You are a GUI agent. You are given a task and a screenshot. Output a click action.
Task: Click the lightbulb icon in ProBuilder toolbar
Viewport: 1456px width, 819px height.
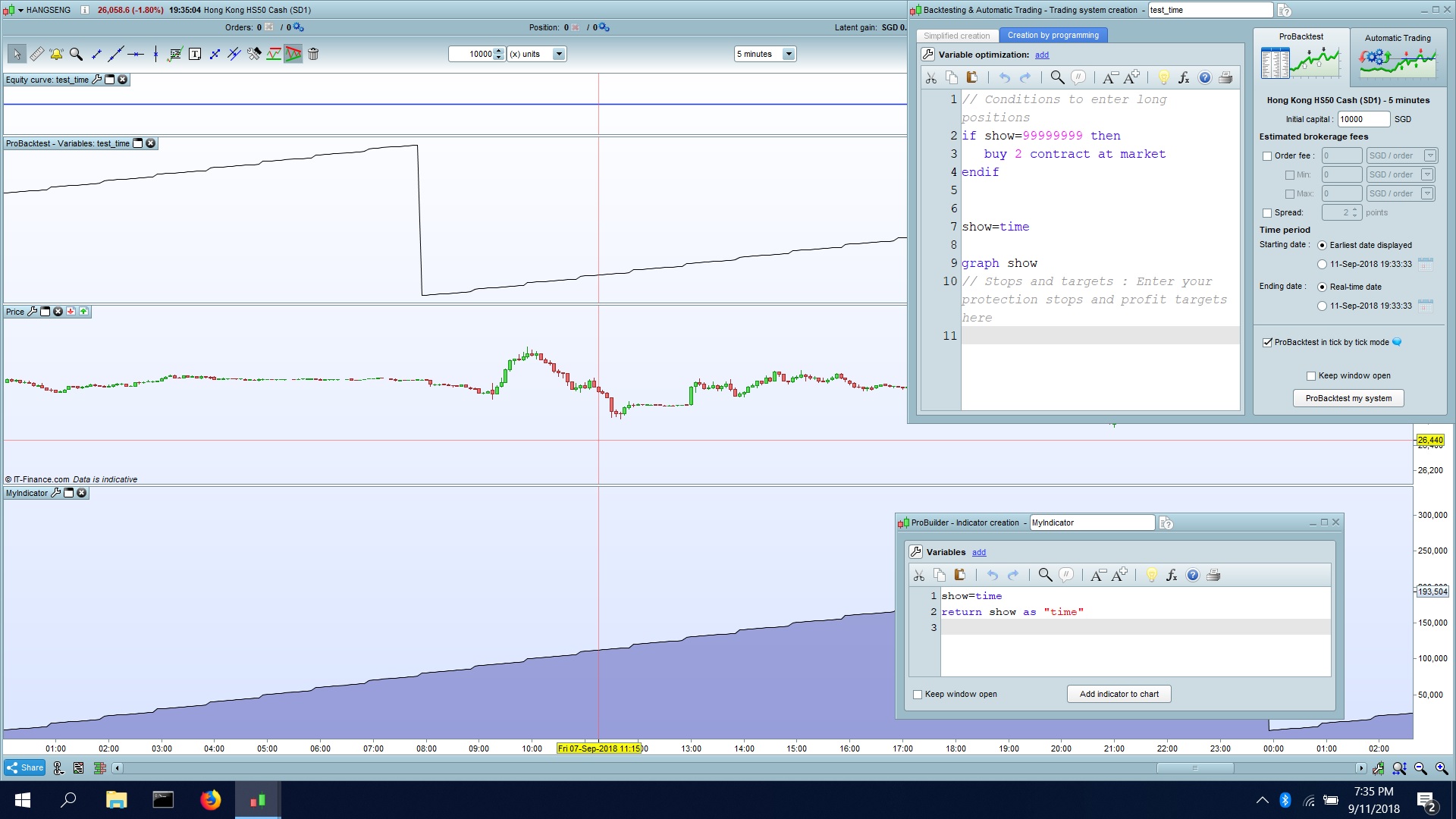(1151, 576)
